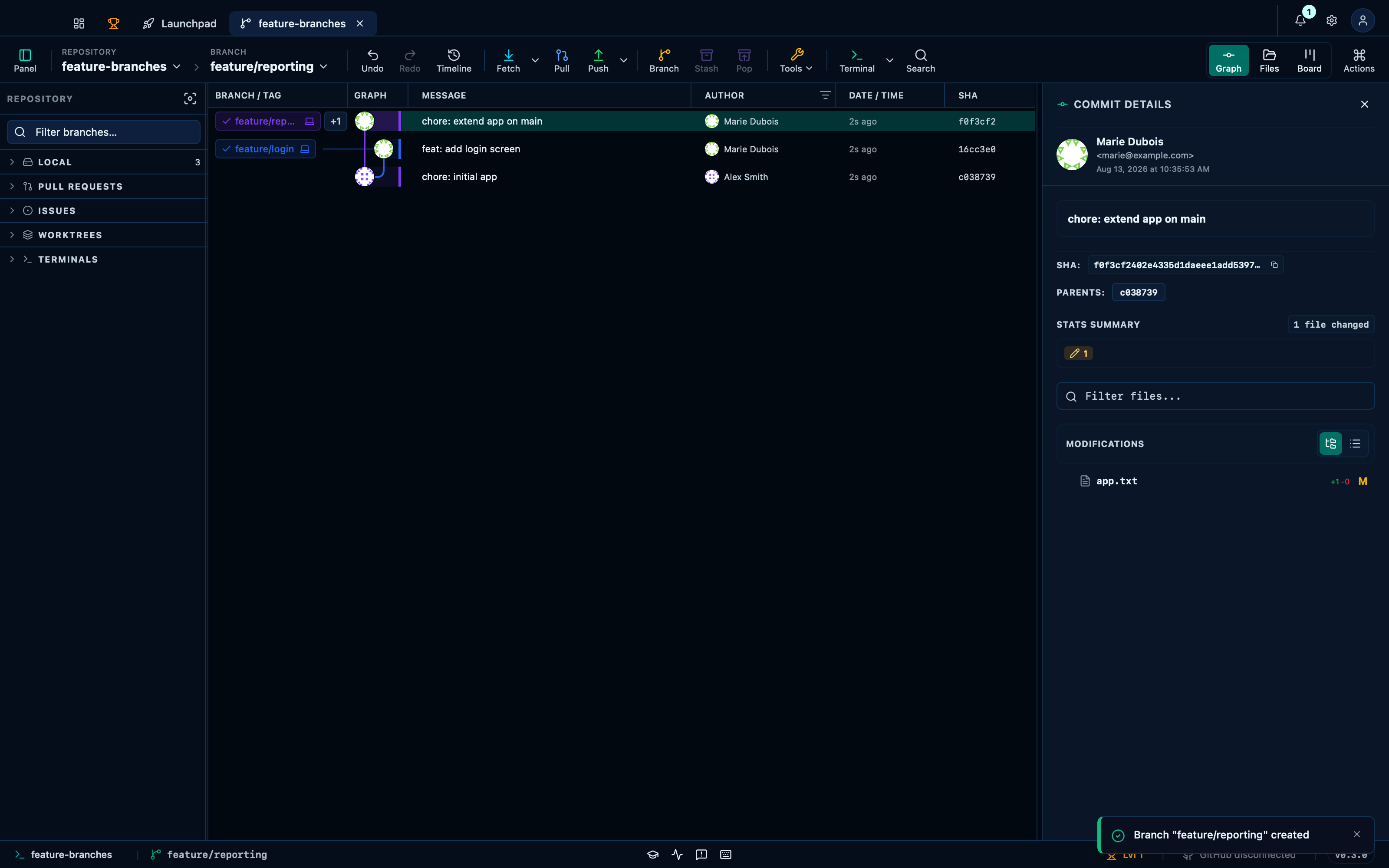
Task: Open the keyboard shortcuts icon
Action: [725, 855]
